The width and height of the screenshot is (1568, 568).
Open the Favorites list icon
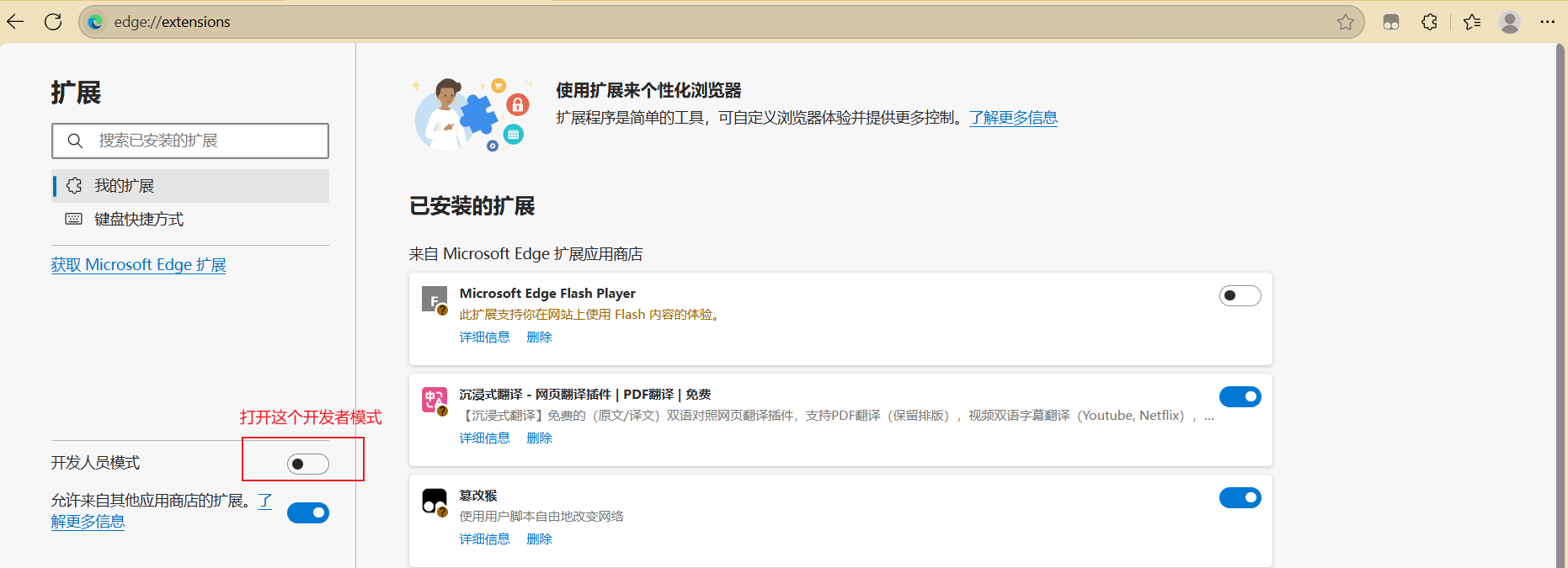[1472, 22]
